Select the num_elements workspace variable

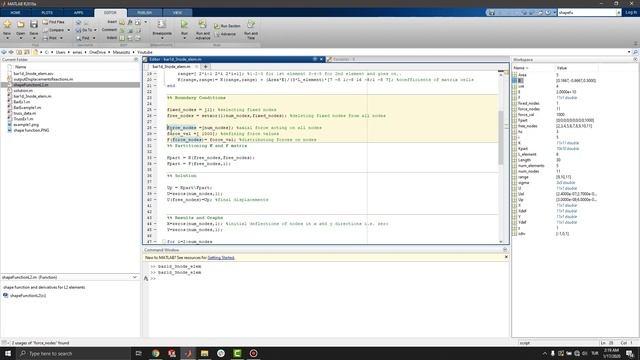click(531, 166)
